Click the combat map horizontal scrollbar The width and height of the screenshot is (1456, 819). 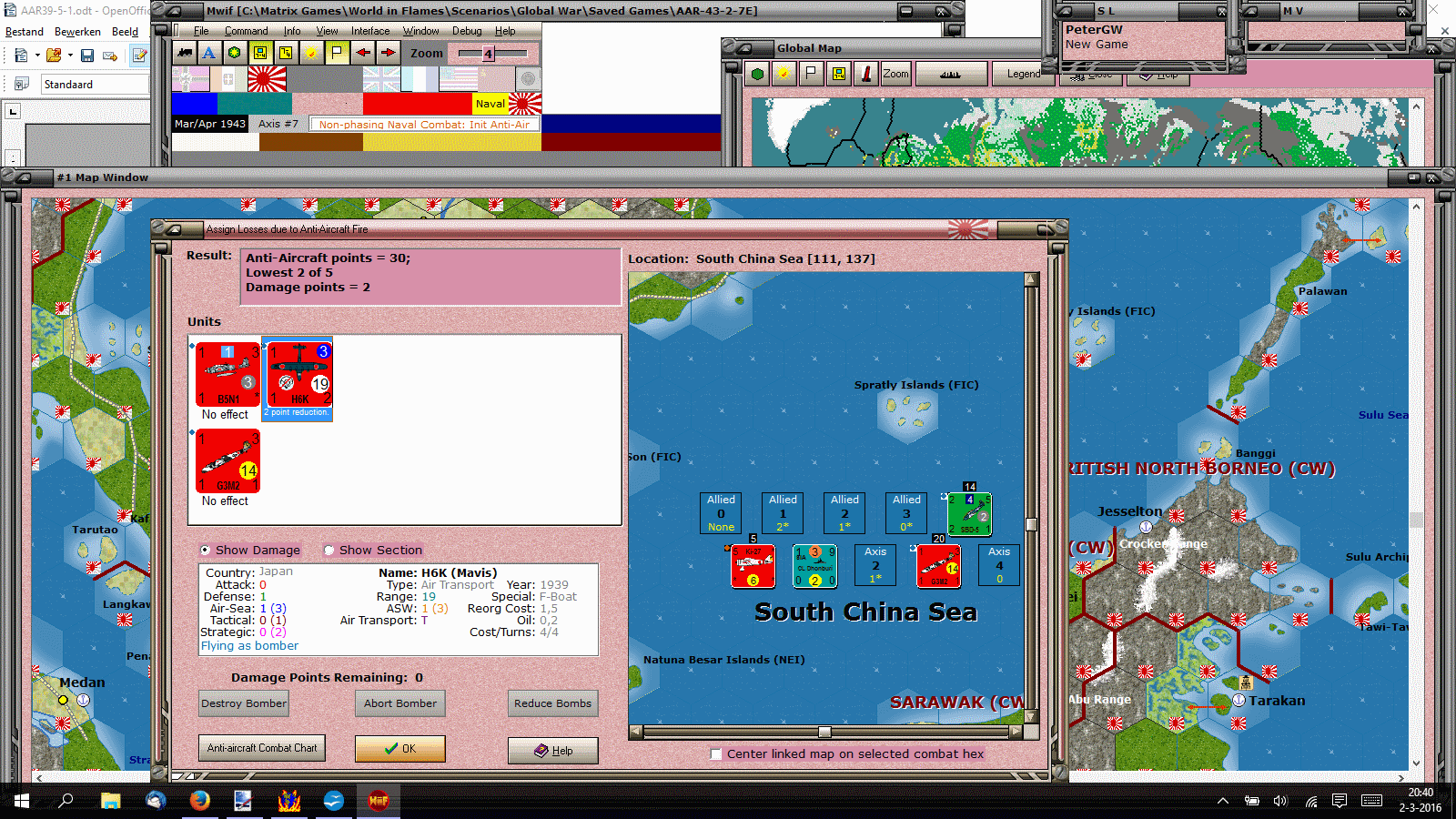point(826,732)
